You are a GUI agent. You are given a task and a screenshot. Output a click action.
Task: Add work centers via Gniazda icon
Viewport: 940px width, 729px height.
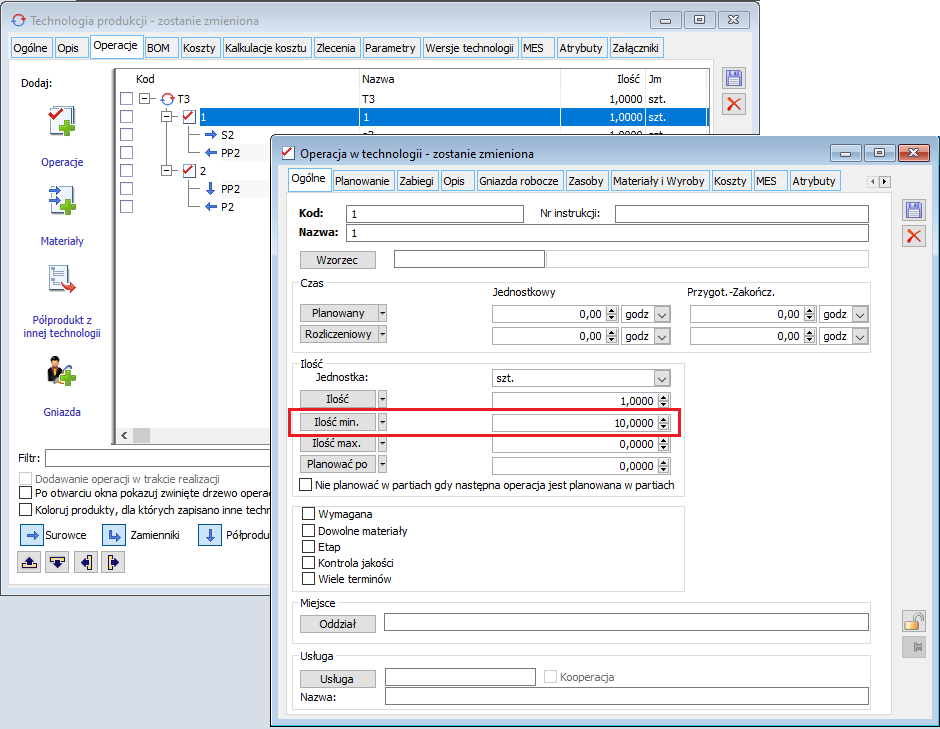[x=62, y=371]
